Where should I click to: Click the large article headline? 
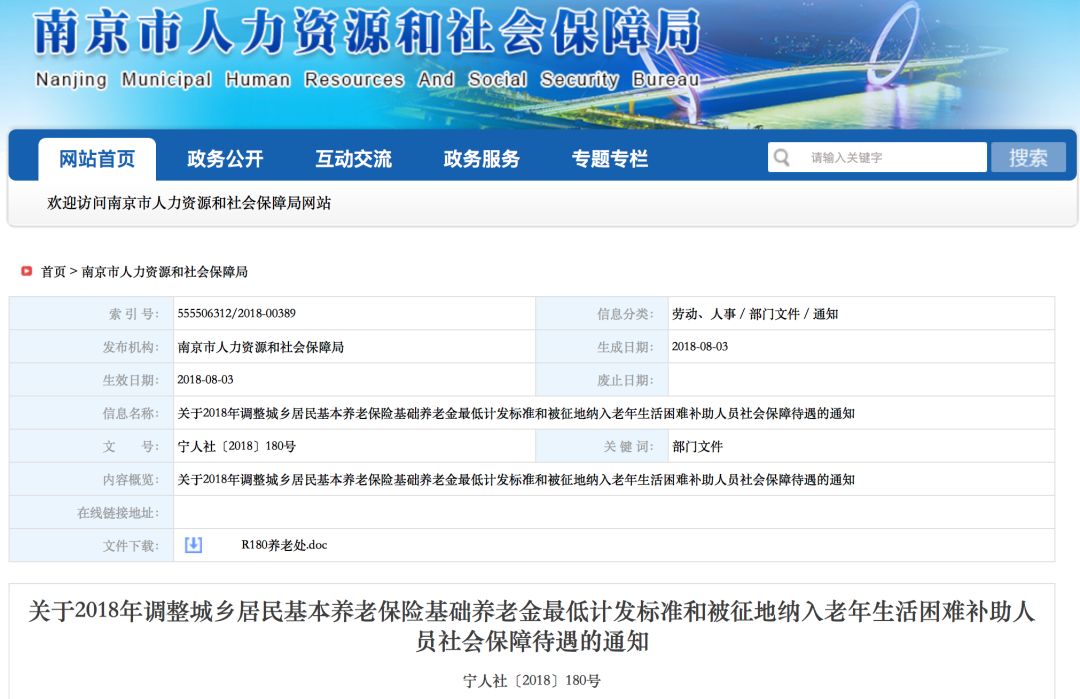point(532,626)
